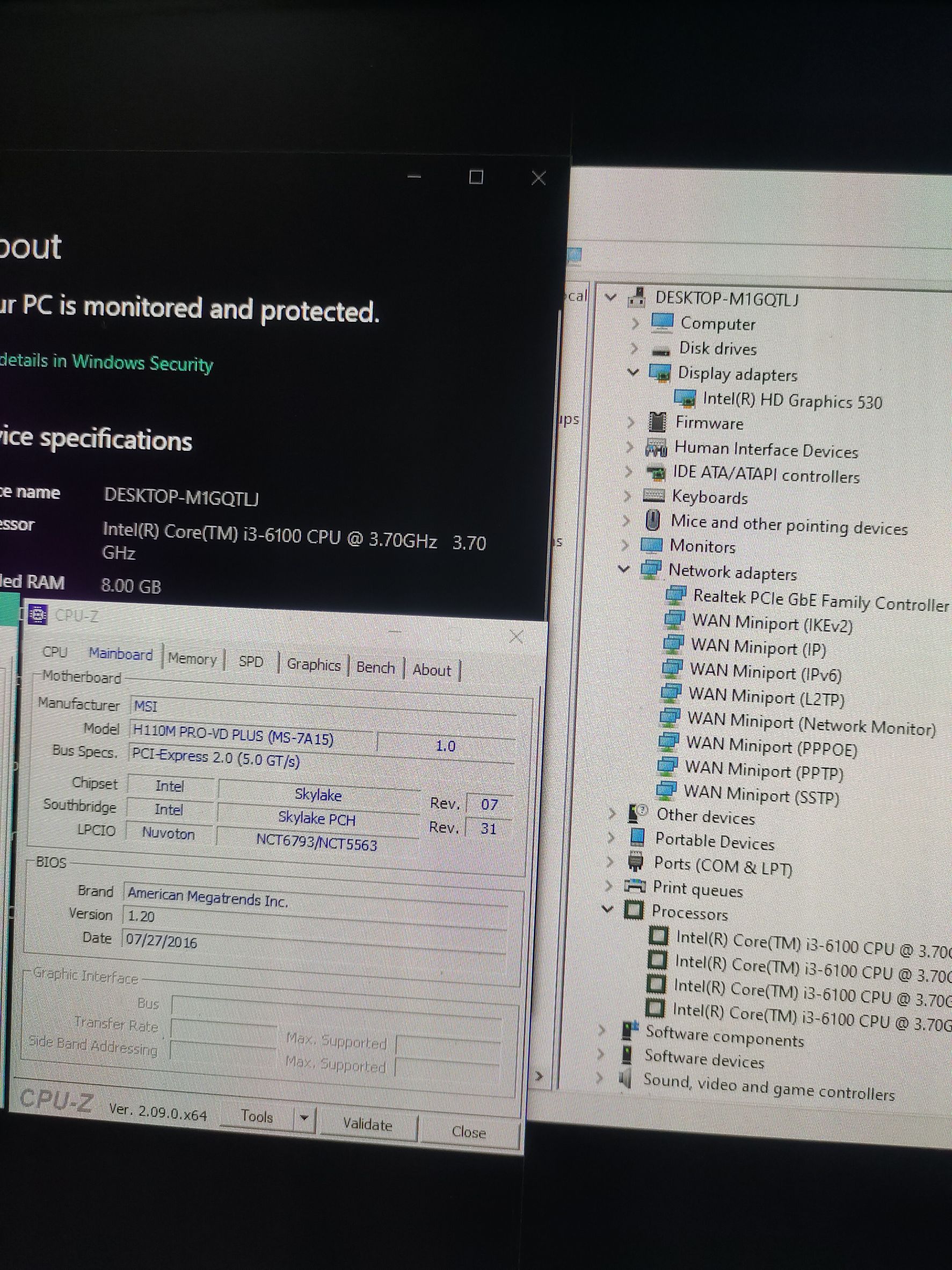Click the Display adapters category icon
The image size is (952, 1270).
(660, 373)
